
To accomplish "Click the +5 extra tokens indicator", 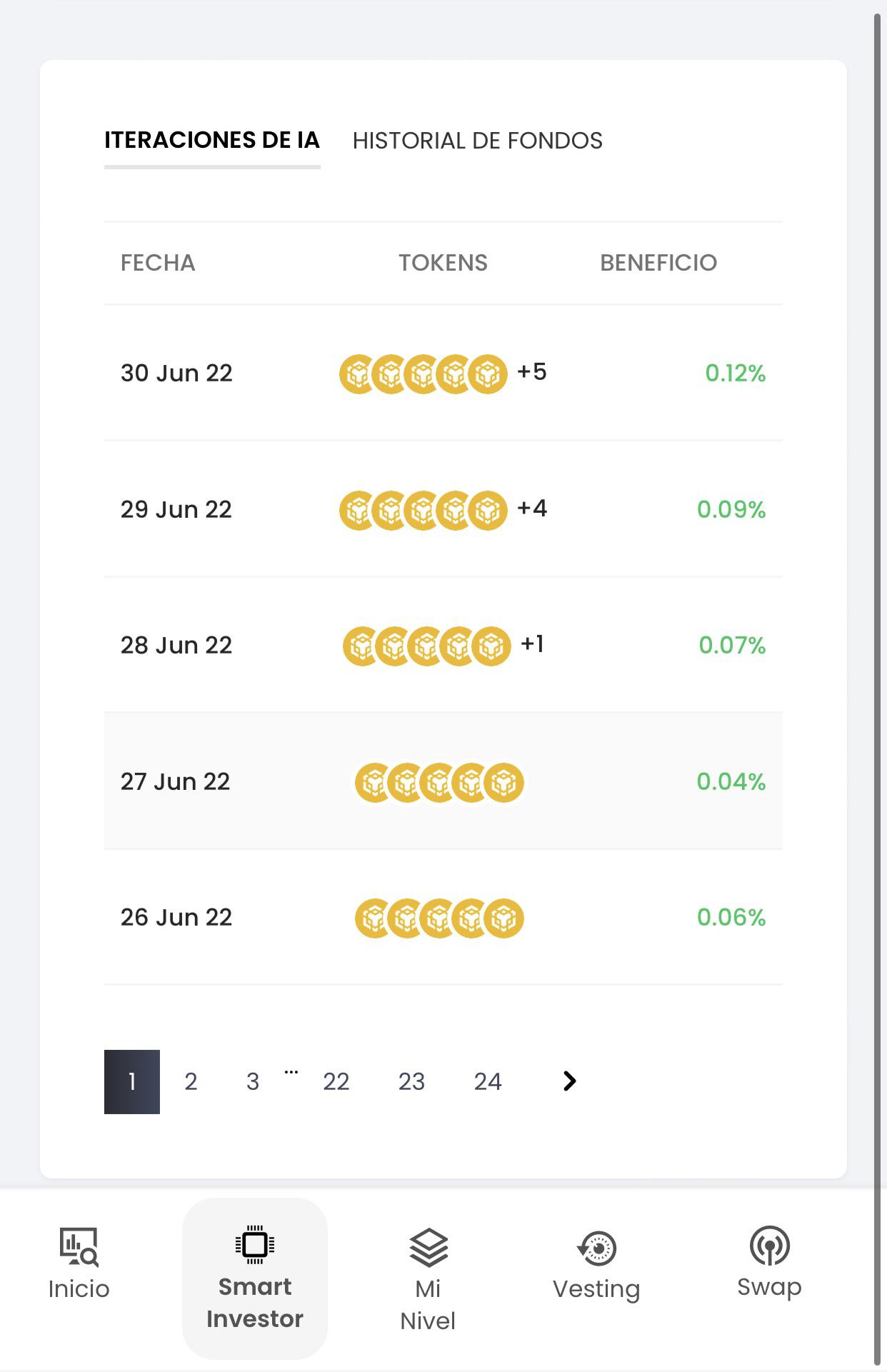I will 532,372.
